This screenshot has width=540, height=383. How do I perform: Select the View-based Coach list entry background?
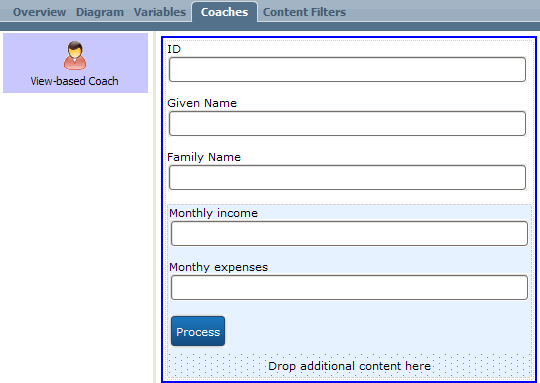pos(75,63)
